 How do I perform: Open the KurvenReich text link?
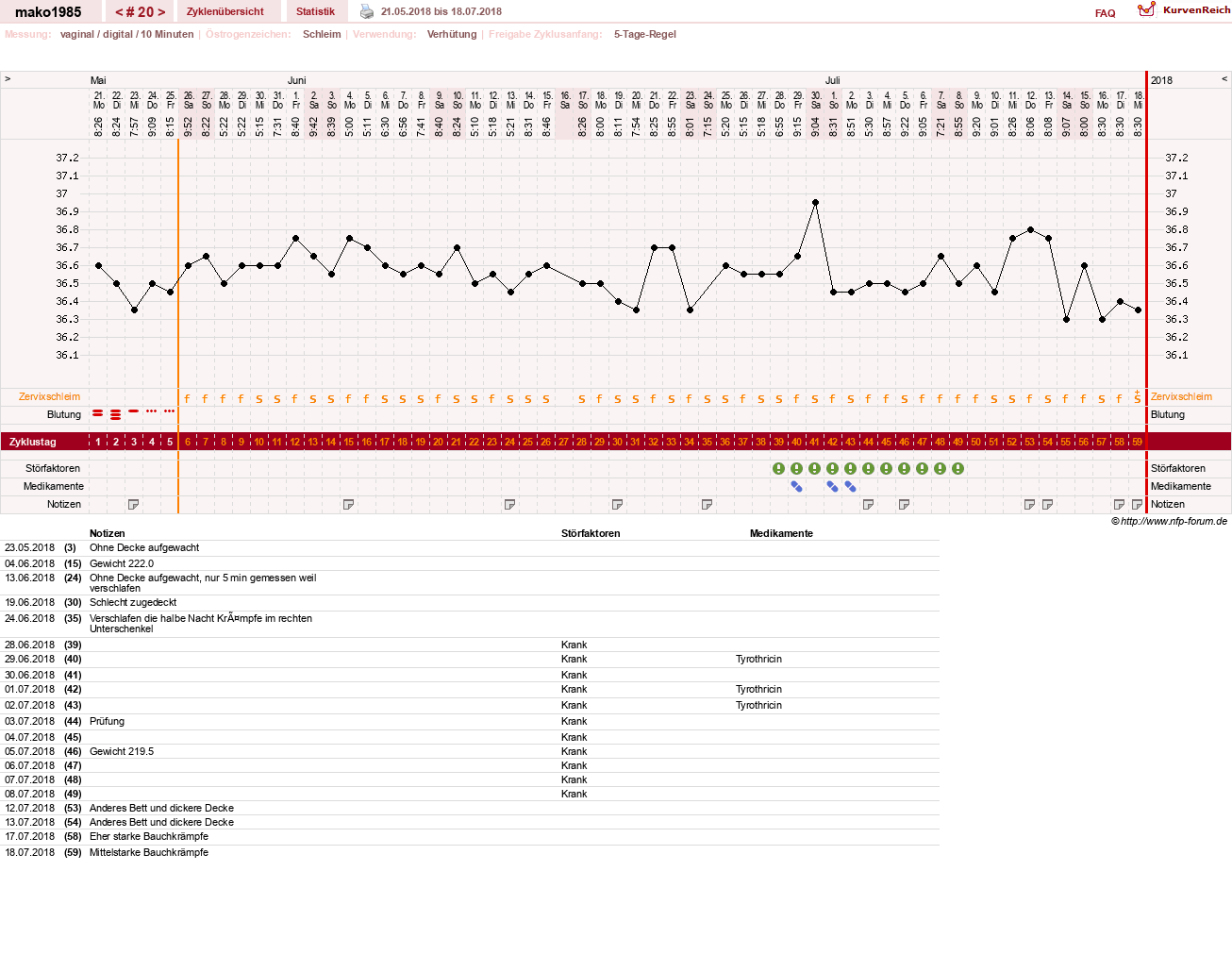click(1196, 9)
